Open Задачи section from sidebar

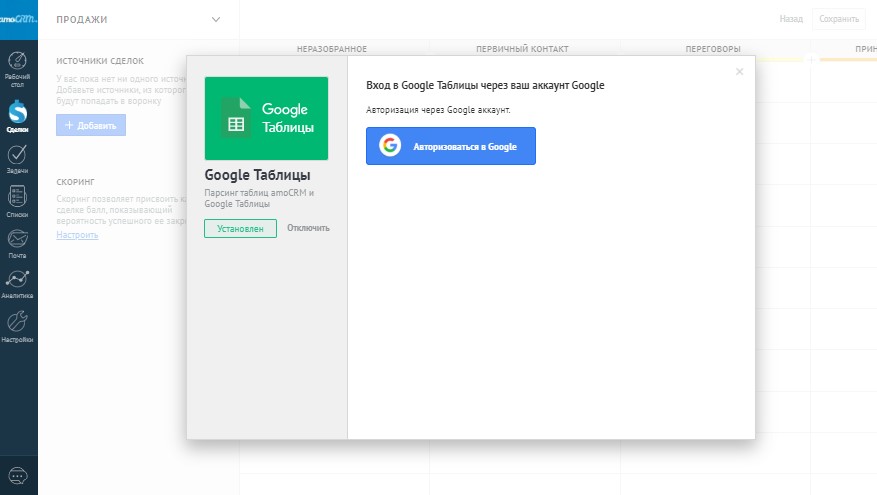(18, 158)
